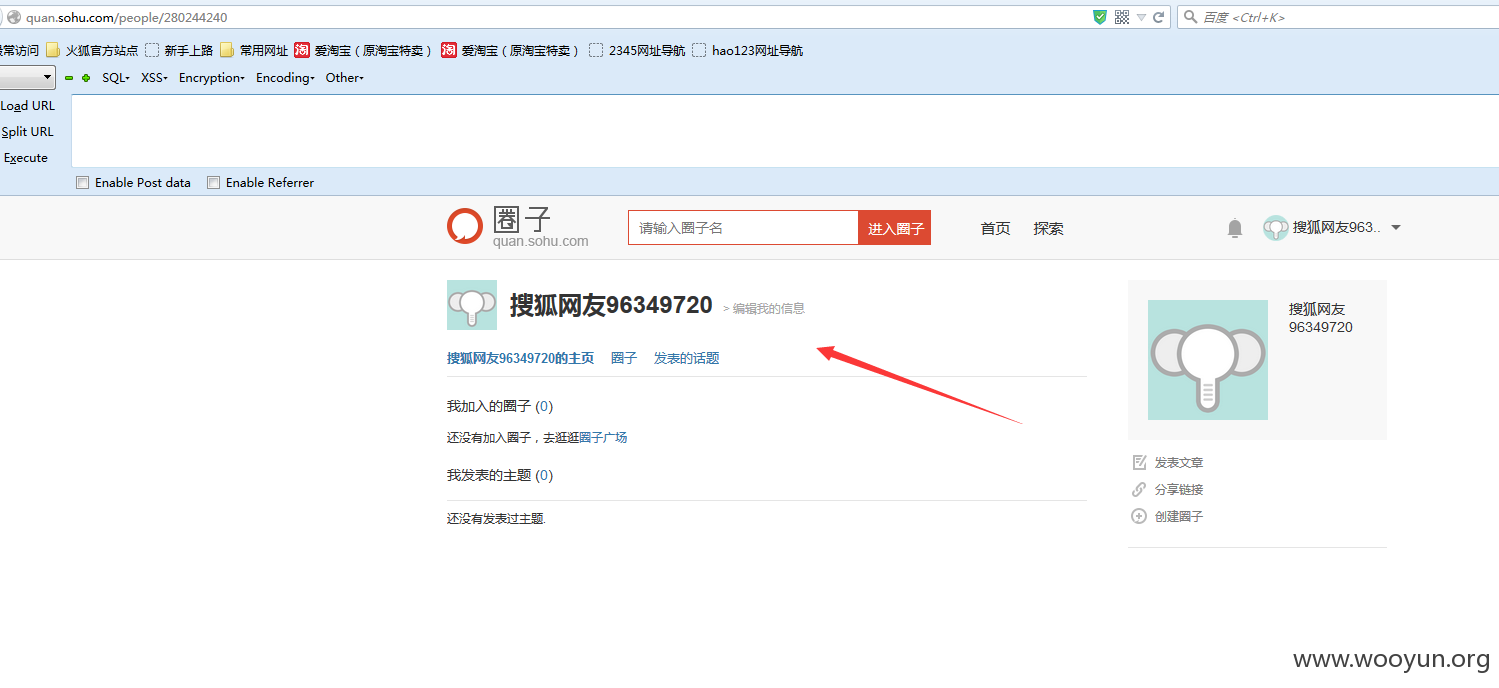Open the 火狐官方站点 bookmark folder
The height and width of the screenshot is (688, 1499).
point(91,50)
